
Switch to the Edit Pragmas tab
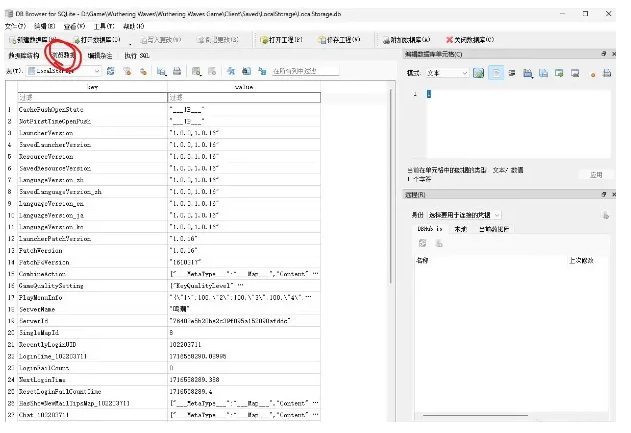coord(100,56)
